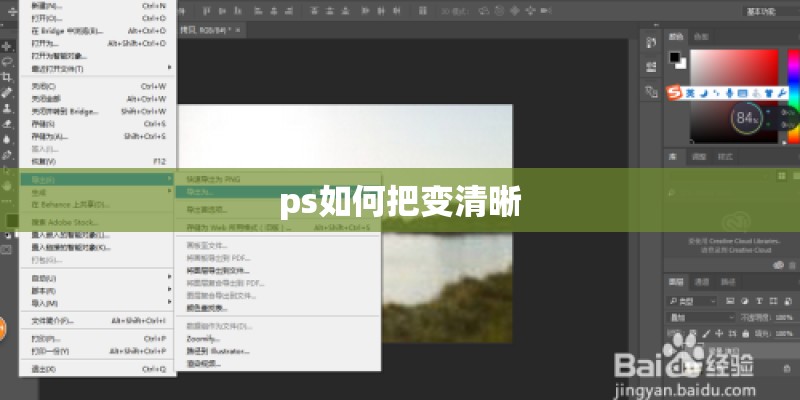Choose 打印(P) Ctrl+P menu item
This screenshot has height=400, width=800.
[x=98, y=339]
